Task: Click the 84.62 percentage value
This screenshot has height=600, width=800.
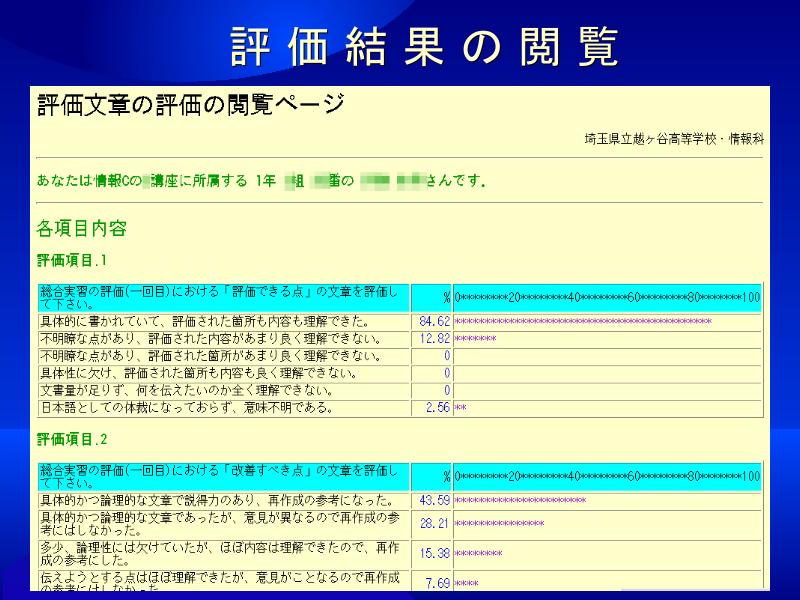Action: click(x=435, y=322)
